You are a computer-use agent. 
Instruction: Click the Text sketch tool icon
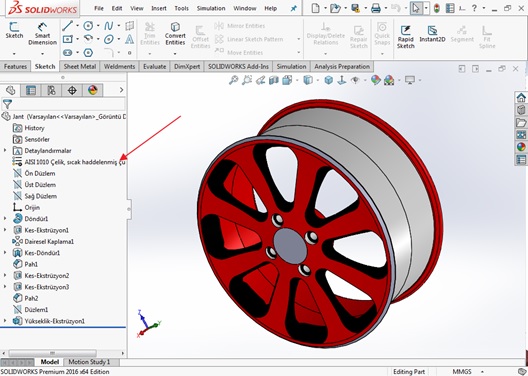(129, 39)
